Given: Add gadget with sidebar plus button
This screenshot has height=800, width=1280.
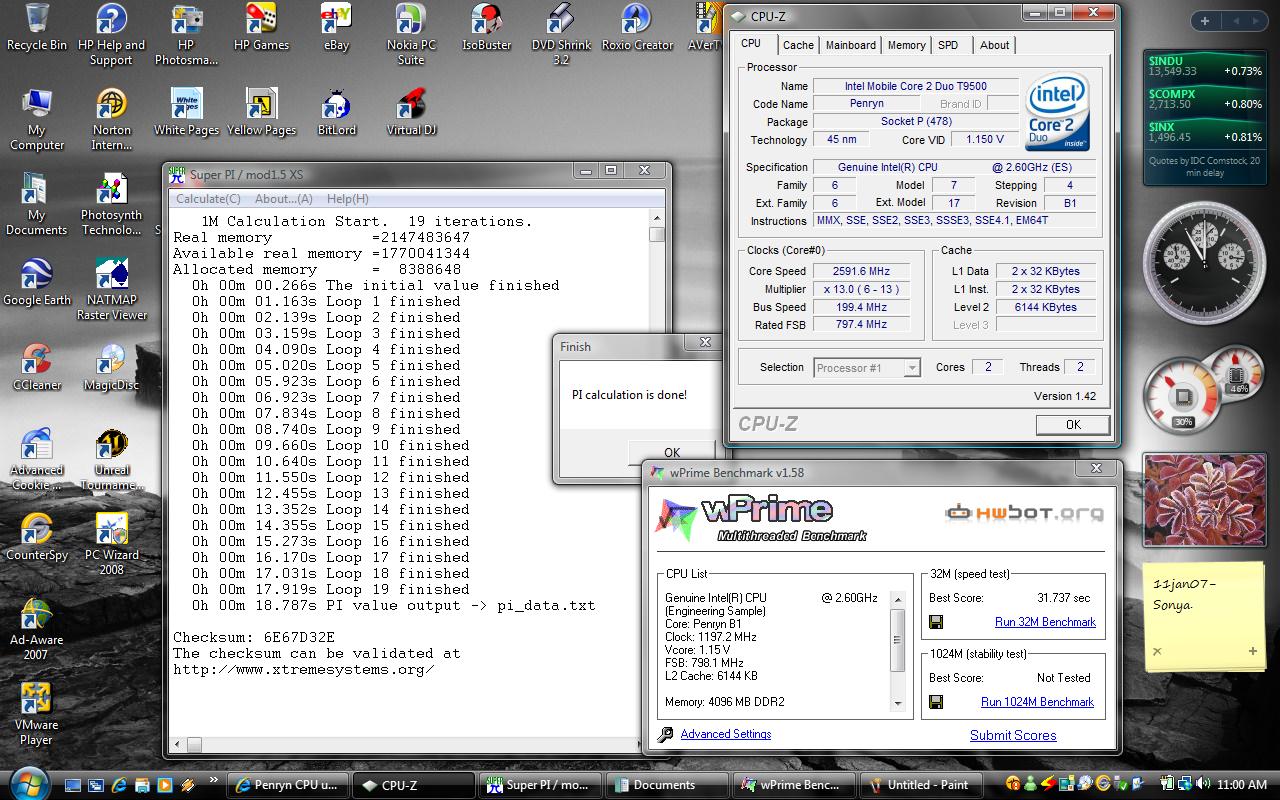Looking at the screenshot, I should coord(1205,21).
